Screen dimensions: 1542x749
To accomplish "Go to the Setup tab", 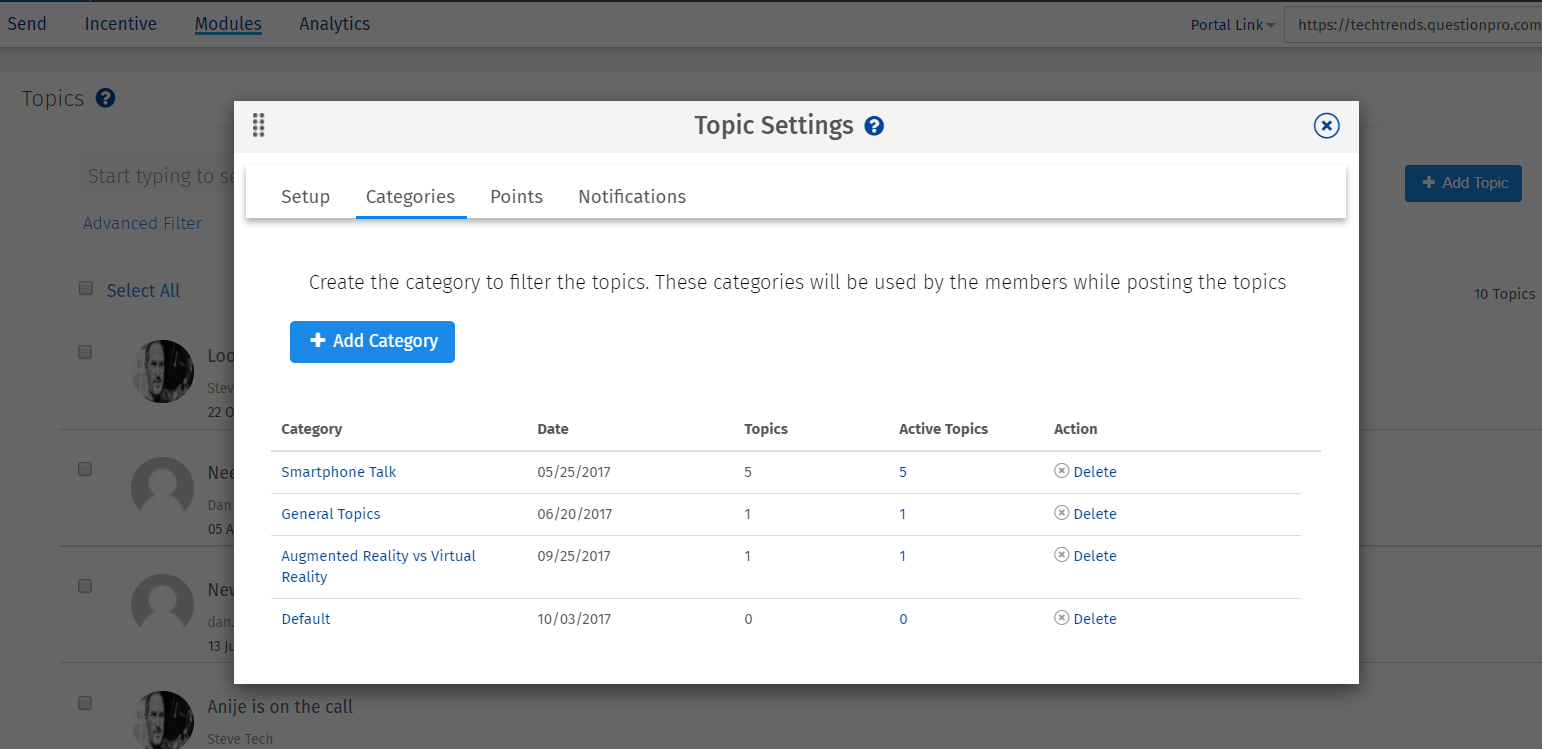I will (x=305, y=196).
